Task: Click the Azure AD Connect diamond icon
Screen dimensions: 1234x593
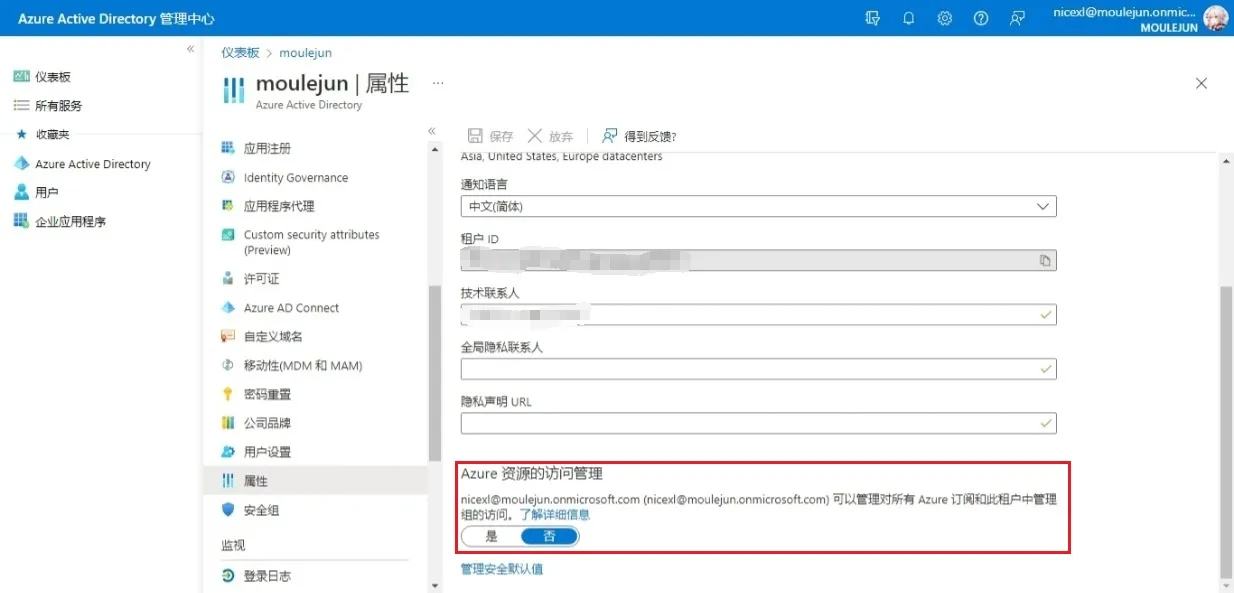Action: pos(228,308)
